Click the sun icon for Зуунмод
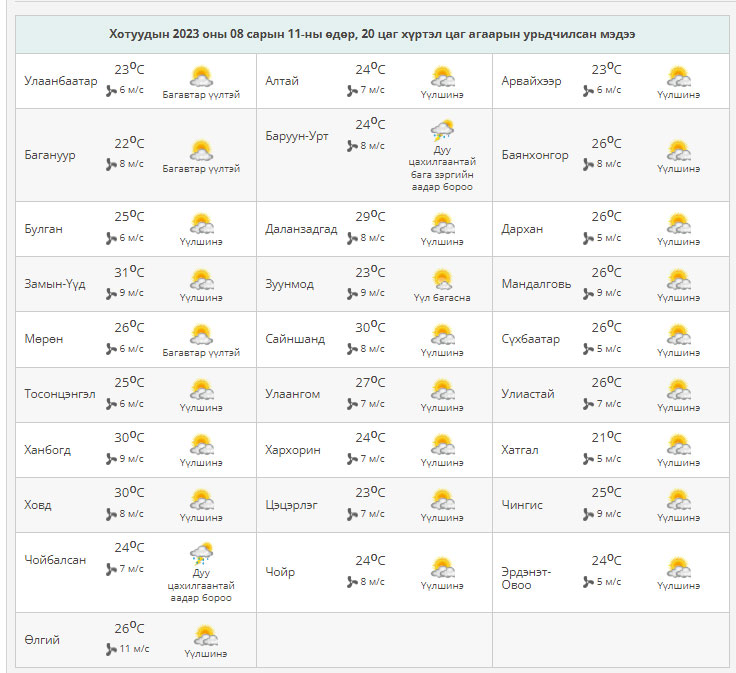The image size is (736, 673). (441, 279)
